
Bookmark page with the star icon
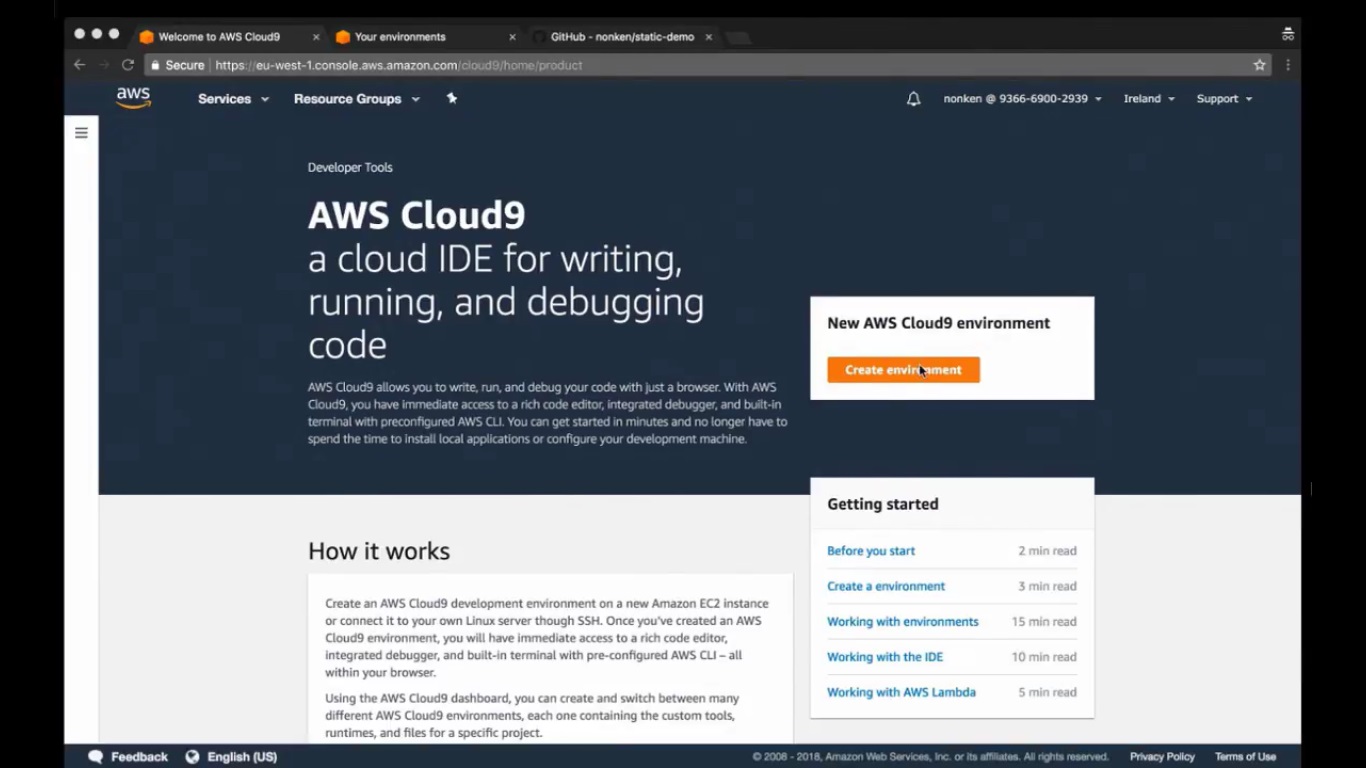[1259, 65]
